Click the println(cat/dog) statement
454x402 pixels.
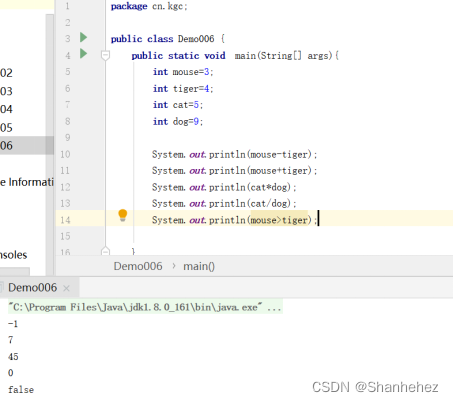(224, 203)
